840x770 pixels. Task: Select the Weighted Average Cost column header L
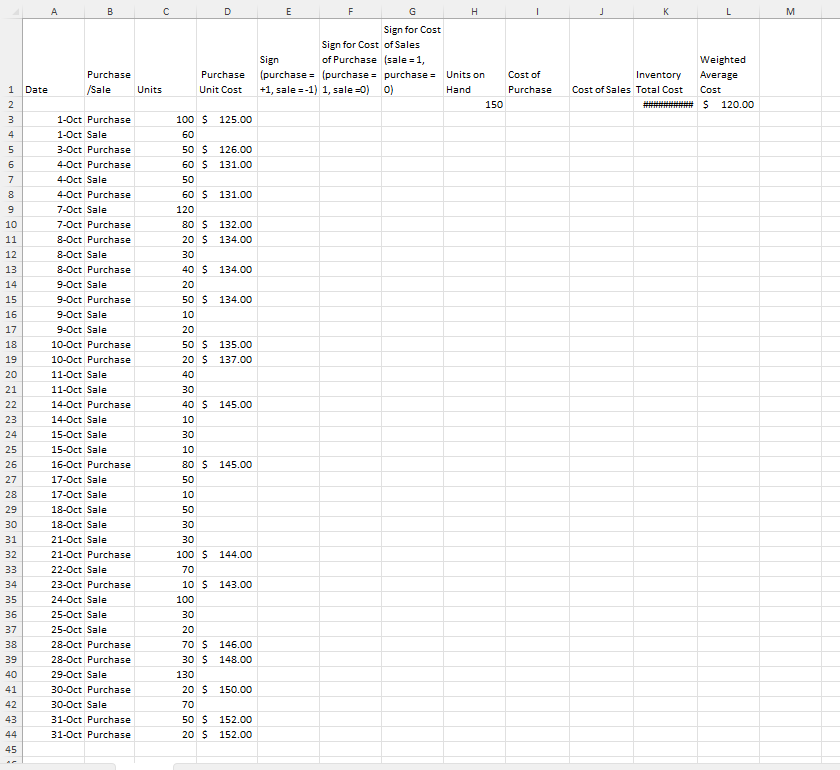(x=728, y=12)
